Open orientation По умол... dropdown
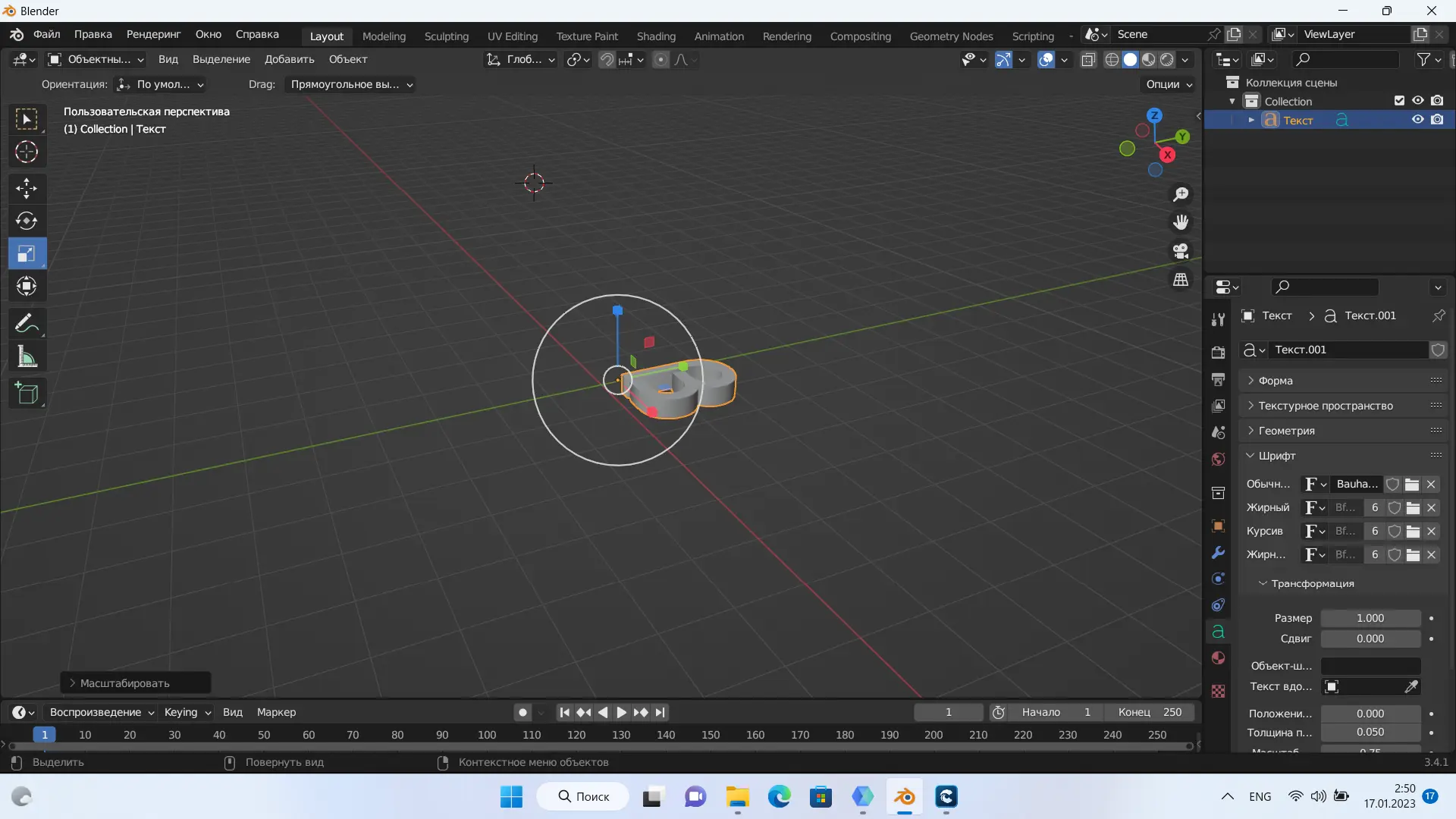The width and height of the screenshot is (1456, 819). click(x=161, y=84)
